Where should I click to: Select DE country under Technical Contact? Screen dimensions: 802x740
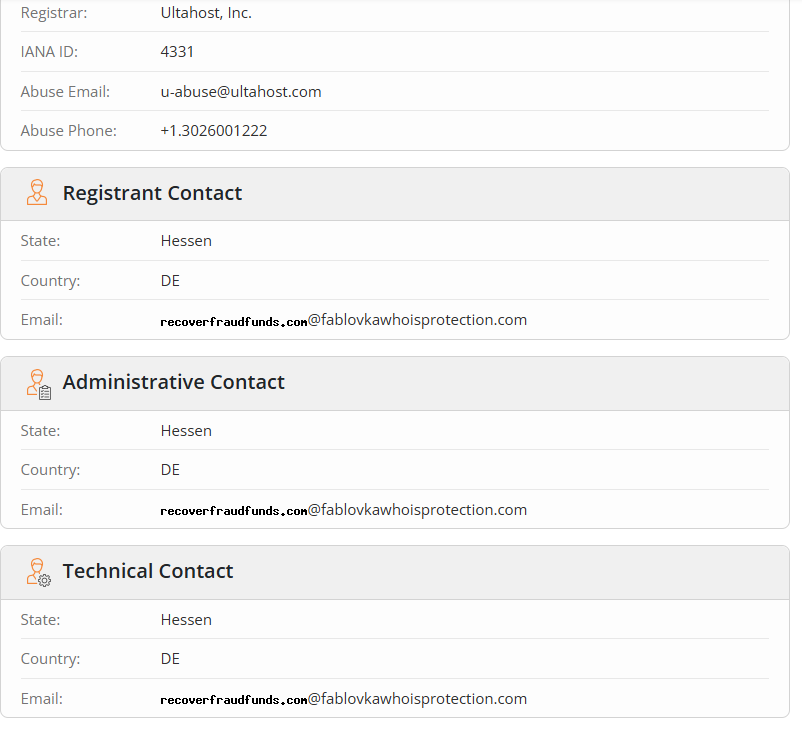(x=170, y=658)
